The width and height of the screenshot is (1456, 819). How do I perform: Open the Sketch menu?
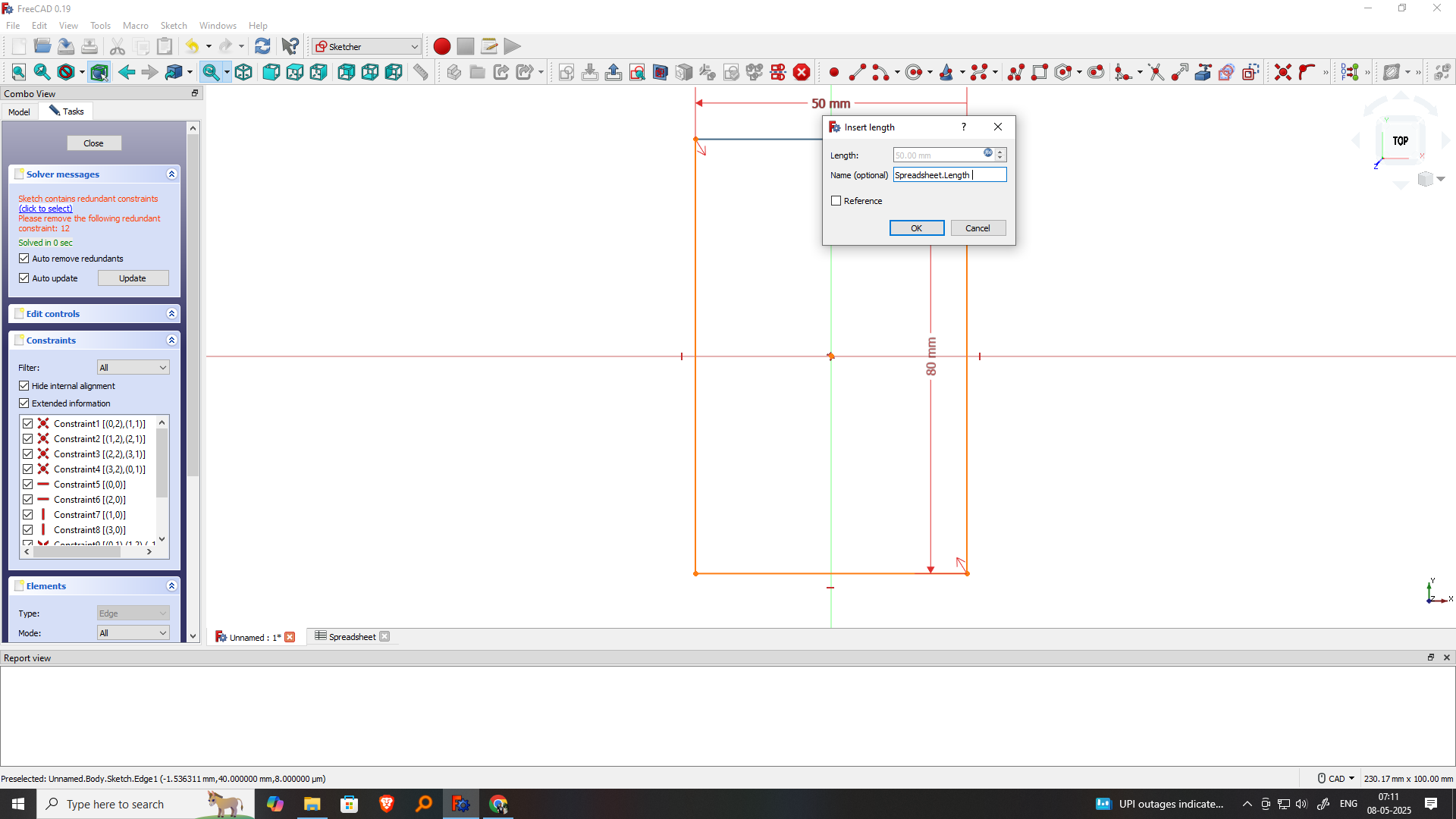174,25
